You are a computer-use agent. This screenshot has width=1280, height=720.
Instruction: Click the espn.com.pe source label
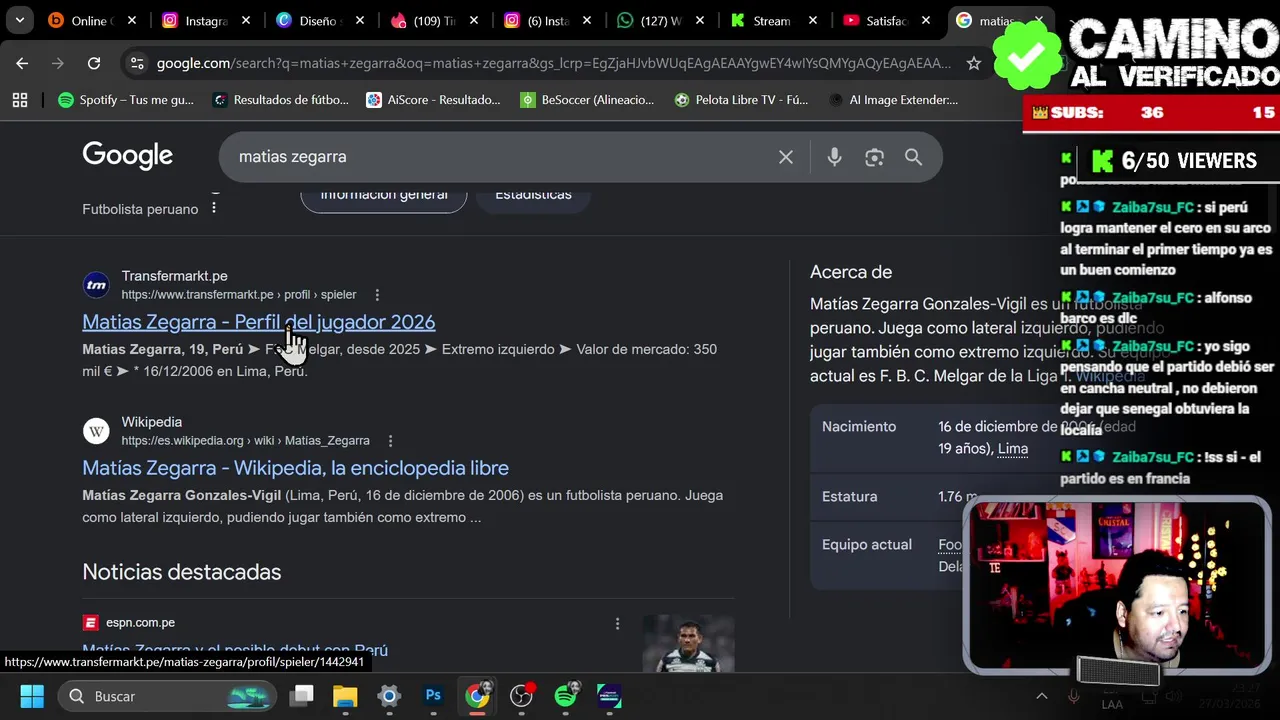click(140, 623)
